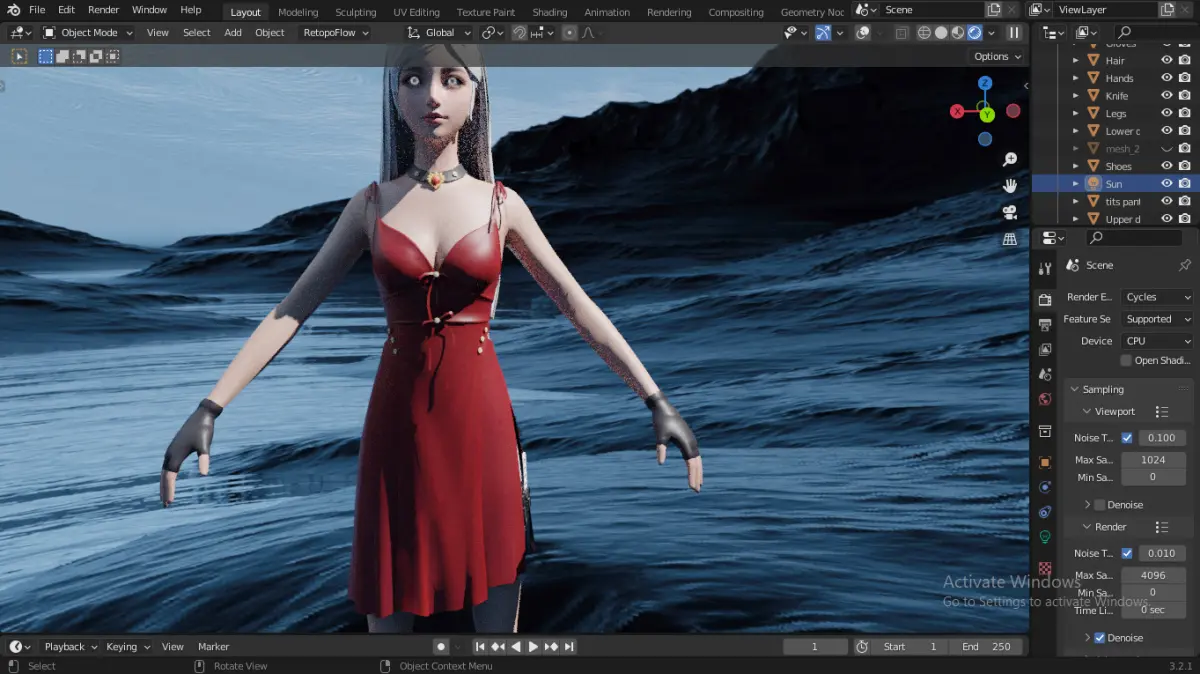Screen dimensions: 1200x674
Task: Open the Output properties tab (printer icon)
Action: click(x=1045, y=325)
